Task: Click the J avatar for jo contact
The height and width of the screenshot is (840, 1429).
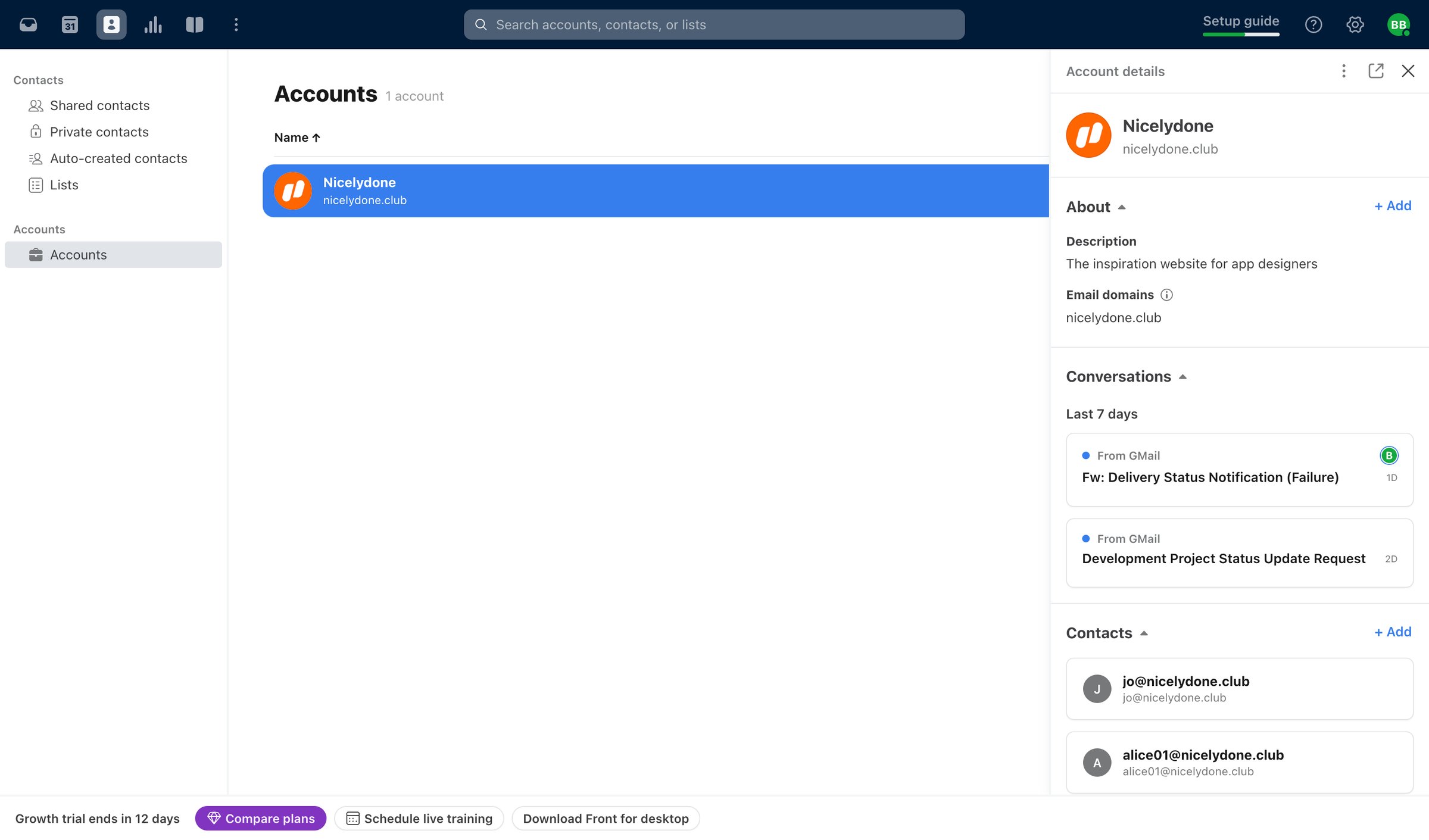Action: point(1097,689)
